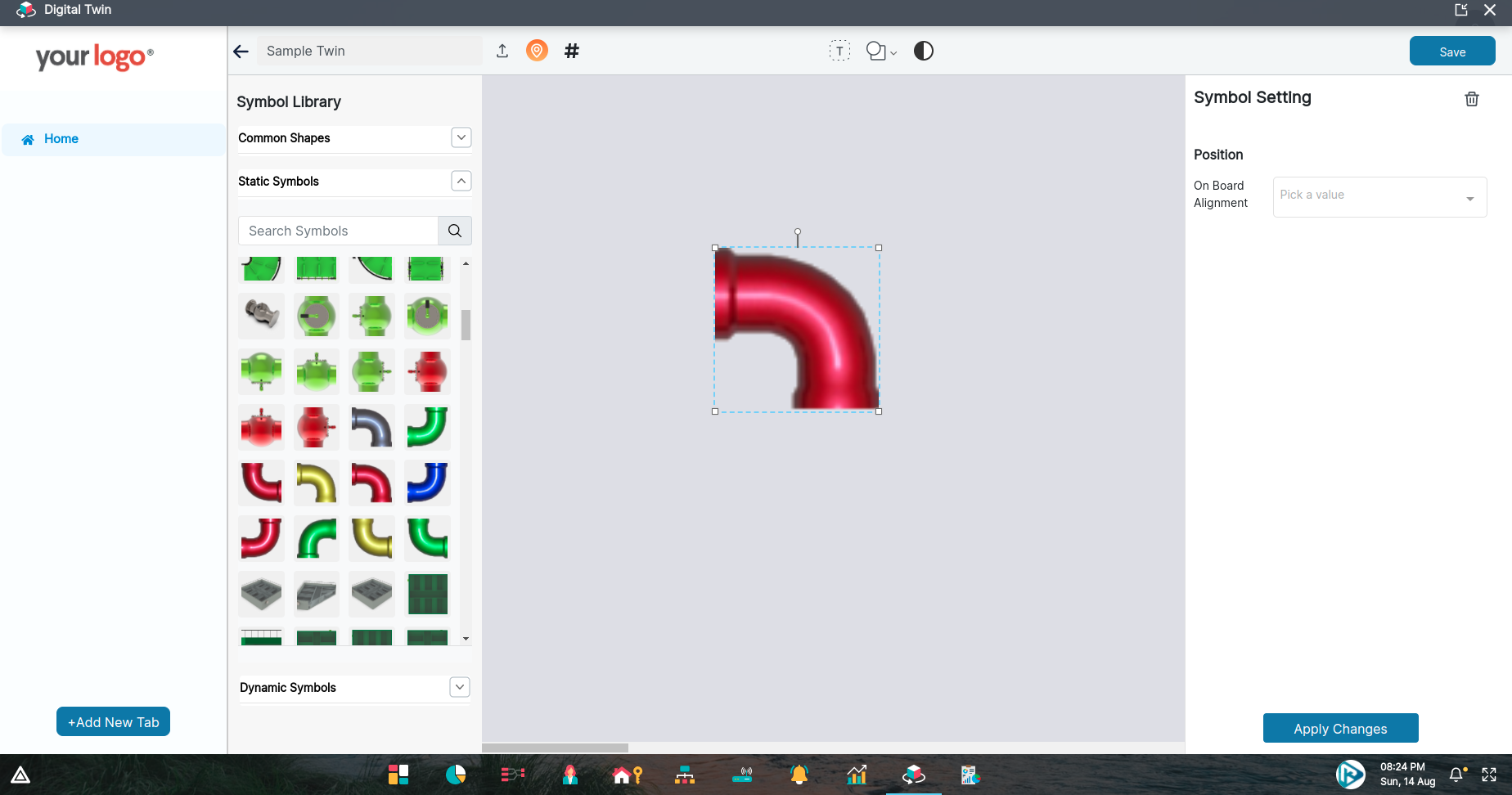
Task: Expand the Common Shapes section
Action: pyautogui.click(x=461, y=137)
